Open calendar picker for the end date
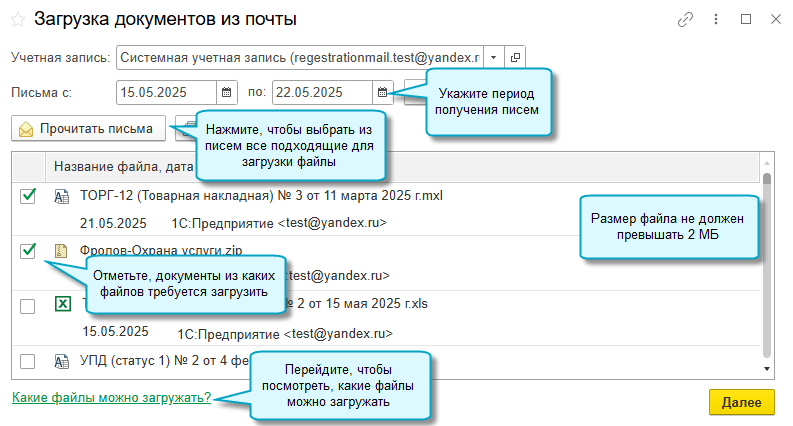Image resolution: width=793 pixels, height=426 pixels. [383, 92]
